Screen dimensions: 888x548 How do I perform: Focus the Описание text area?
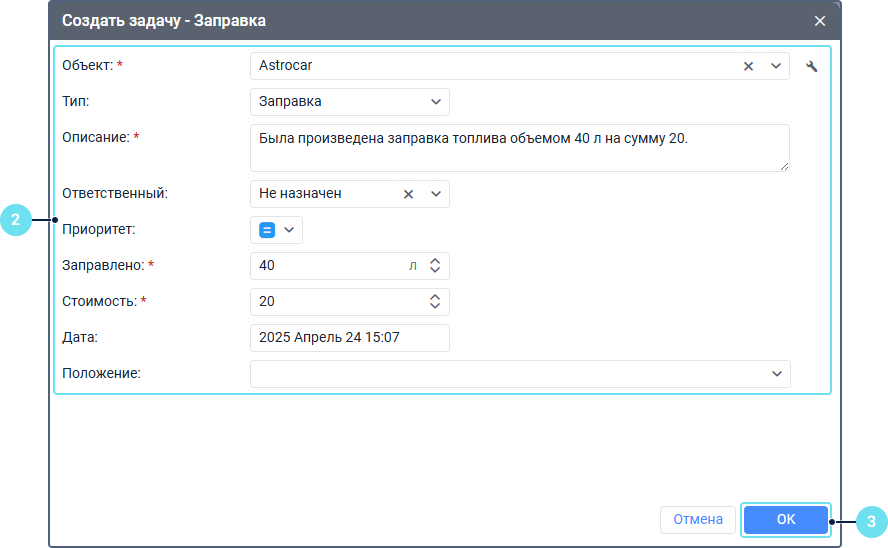(x=520, y=148)
